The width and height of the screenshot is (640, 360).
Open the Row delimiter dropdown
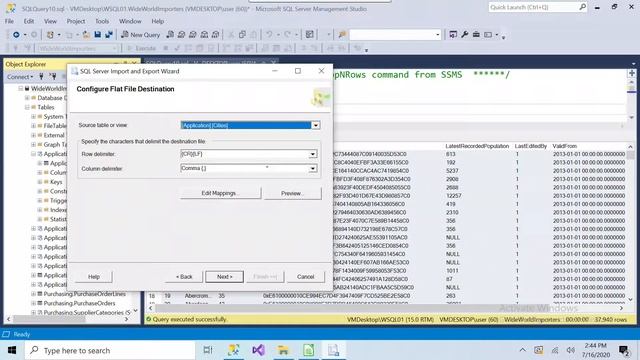click(312, 154)
